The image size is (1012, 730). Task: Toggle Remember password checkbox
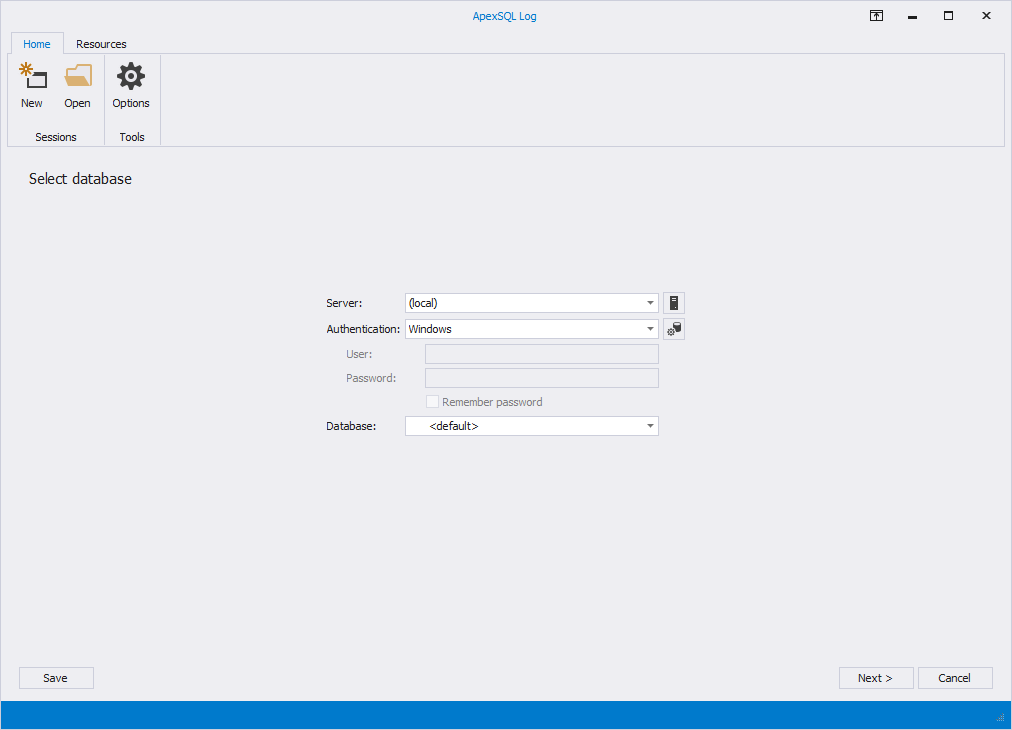pyautogui.click(x=432, y=402)
